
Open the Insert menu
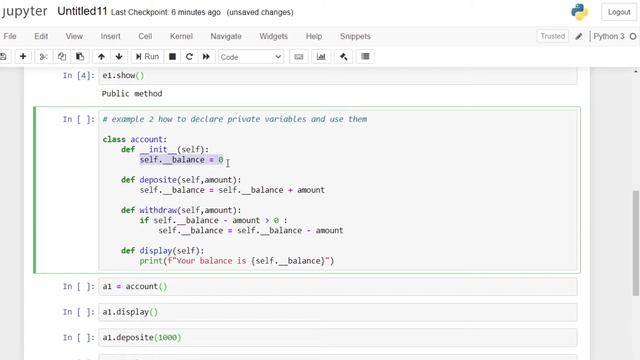click(110, 36)
